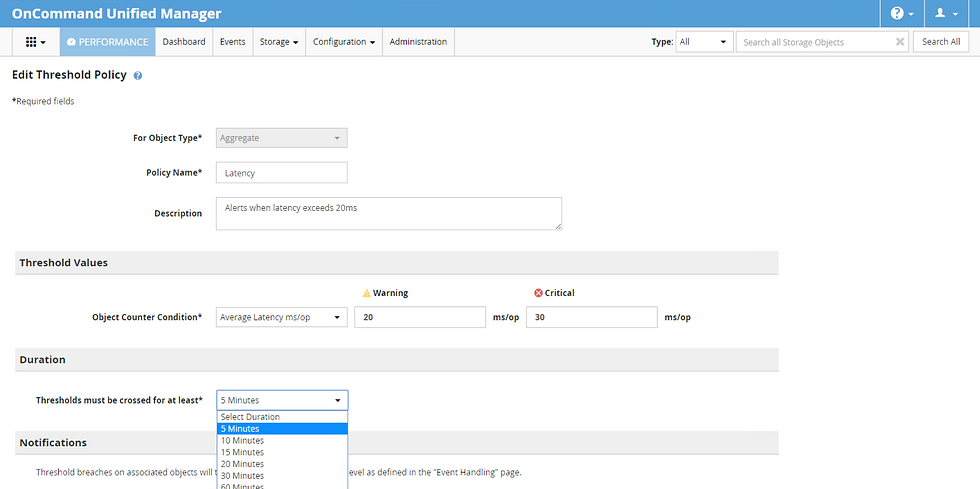Open the For Object Type Aggregate dropdown
The height and width of the screenshot is (489, 980).
pyautogui.click(x=281, y=138)
